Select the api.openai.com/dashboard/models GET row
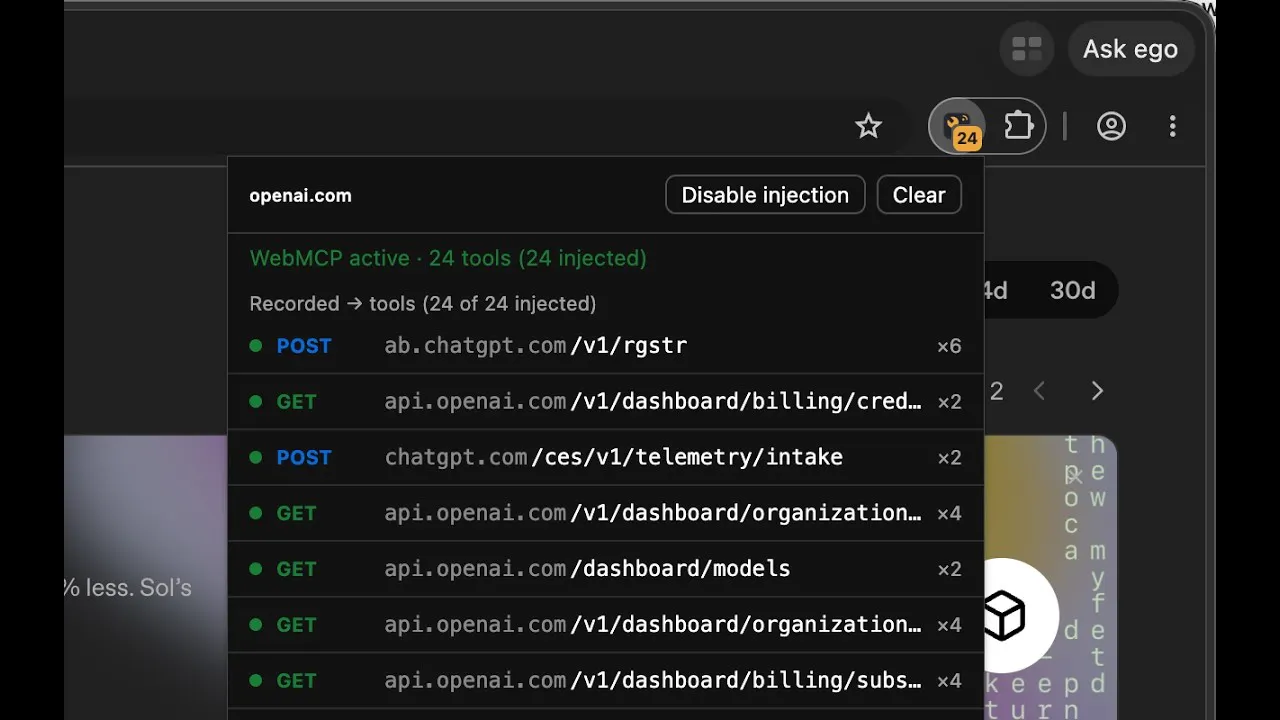 pyautogui.click(x=606, y=569)
